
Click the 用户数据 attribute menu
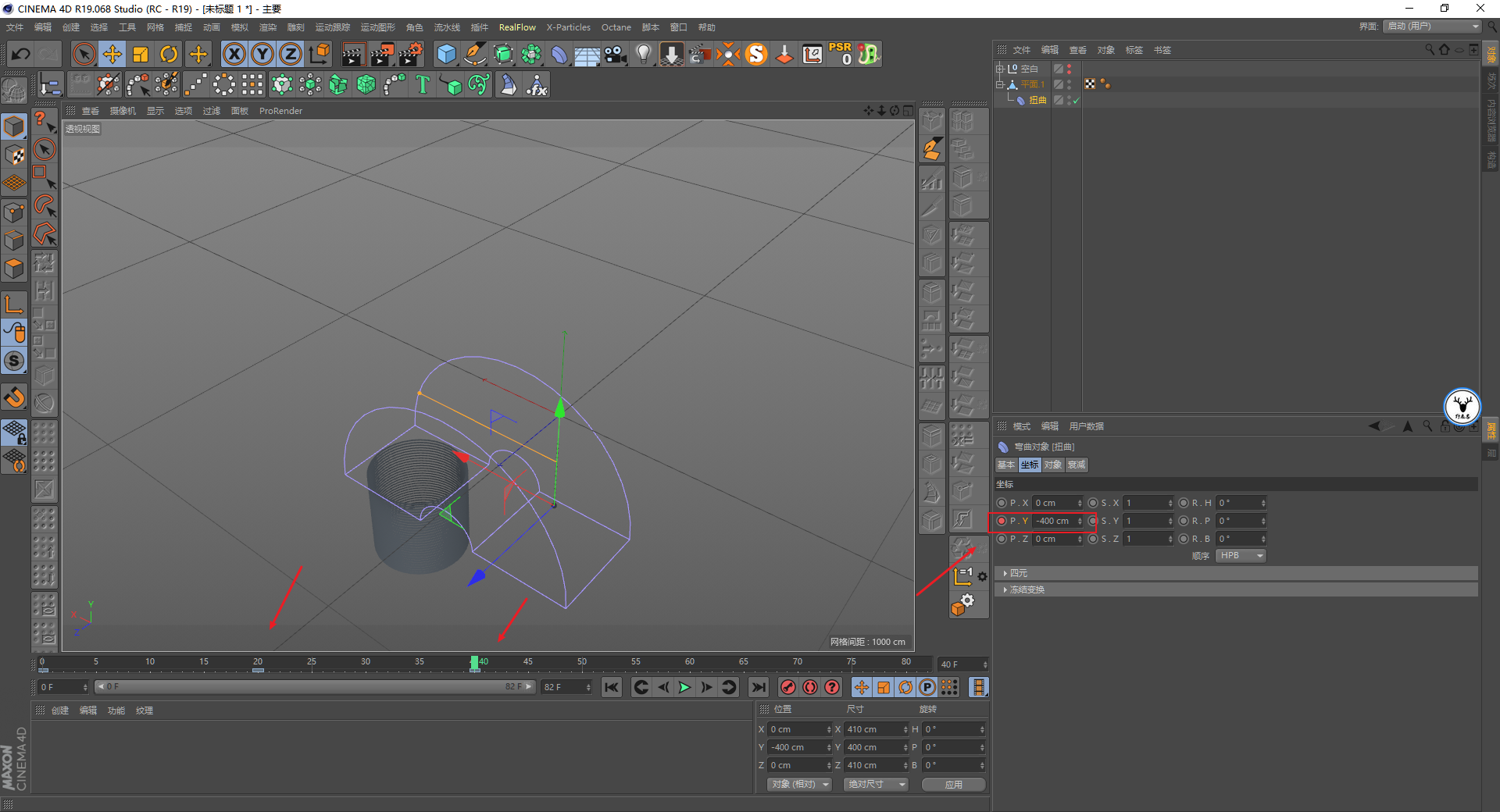point(1086,426)
